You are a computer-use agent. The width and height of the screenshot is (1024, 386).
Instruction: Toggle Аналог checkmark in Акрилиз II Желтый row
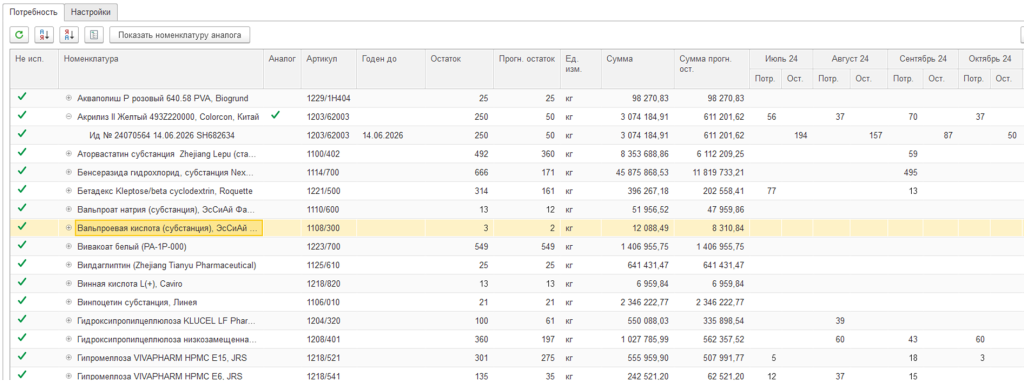[x=275, y=116]
